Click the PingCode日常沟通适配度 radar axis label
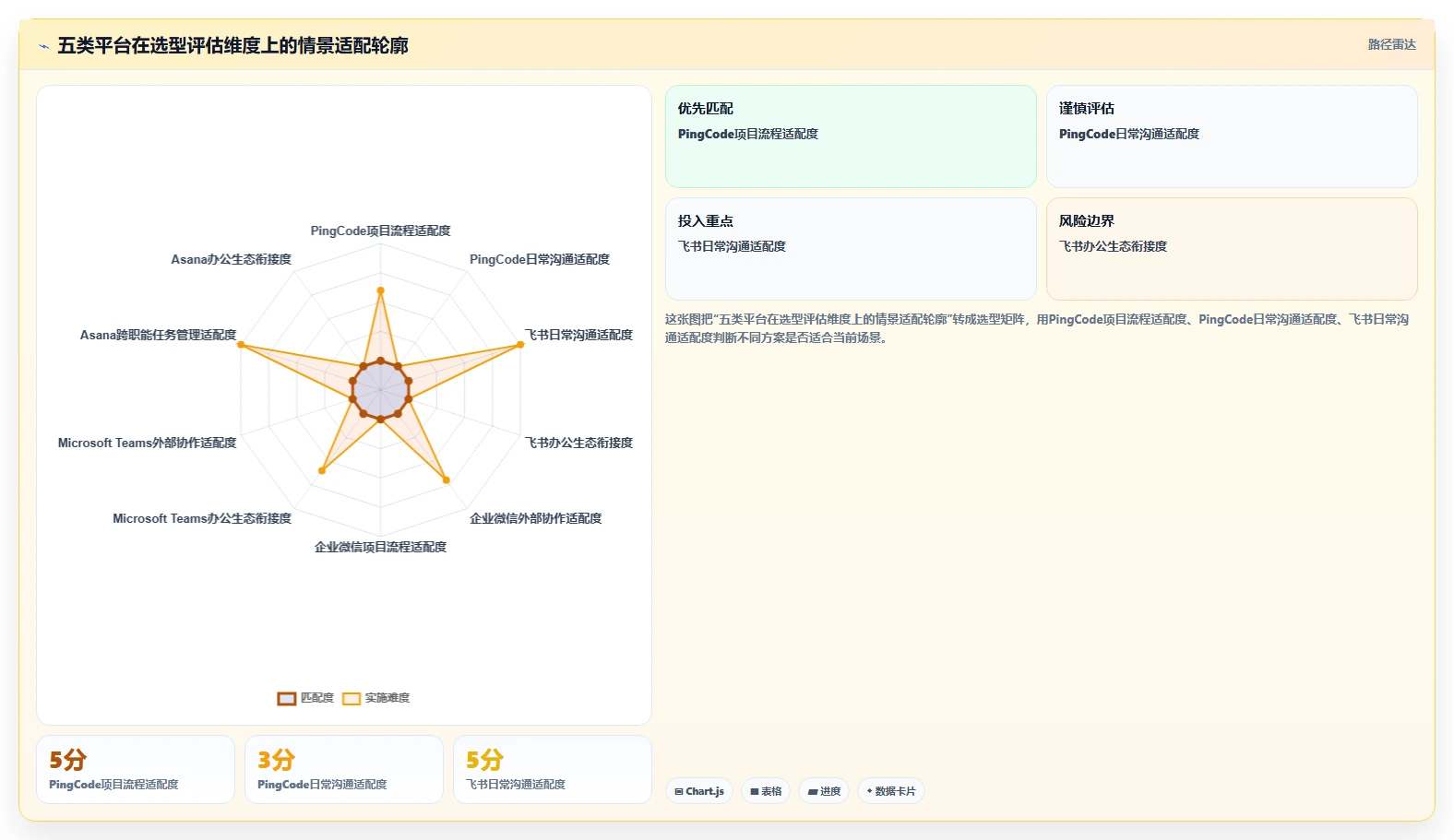This screenshot has width=1454, height=840. [540, 259]
